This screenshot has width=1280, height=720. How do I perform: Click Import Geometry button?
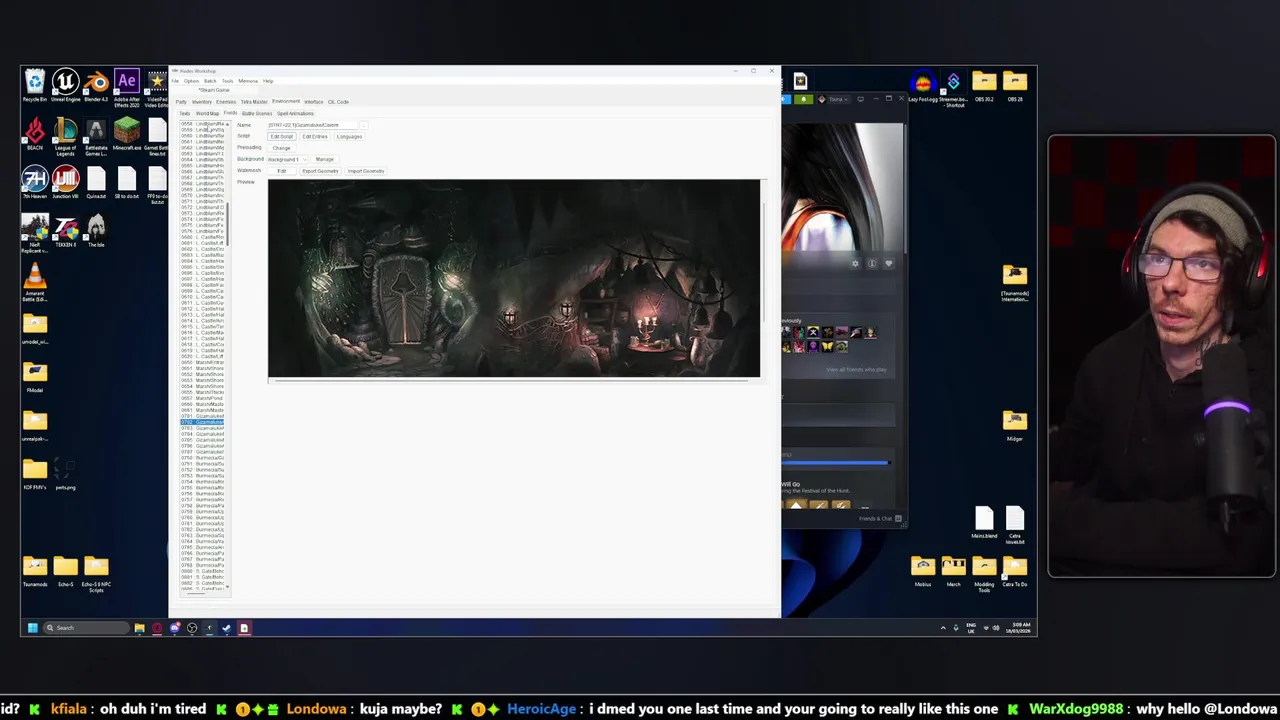point(366,171)
